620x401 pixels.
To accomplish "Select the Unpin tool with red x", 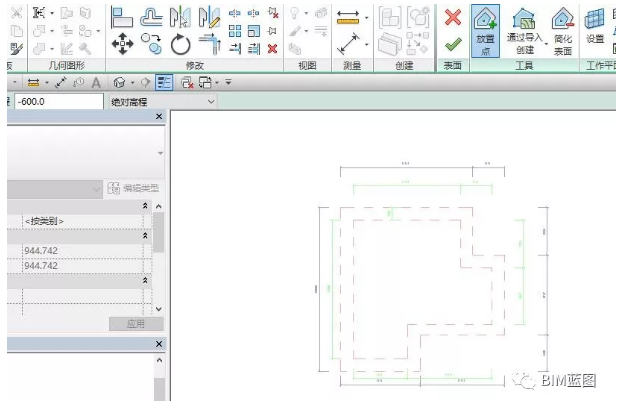I will coord(272,13).
